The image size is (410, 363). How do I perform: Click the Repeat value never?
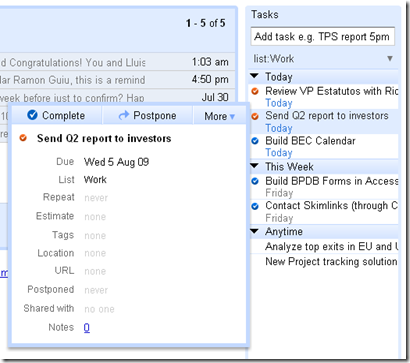click(96, 198)
